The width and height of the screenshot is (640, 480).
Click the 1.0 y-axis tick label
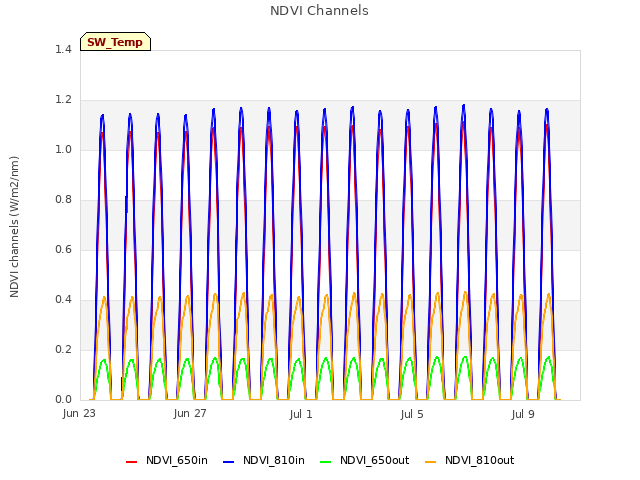[63, 149]
